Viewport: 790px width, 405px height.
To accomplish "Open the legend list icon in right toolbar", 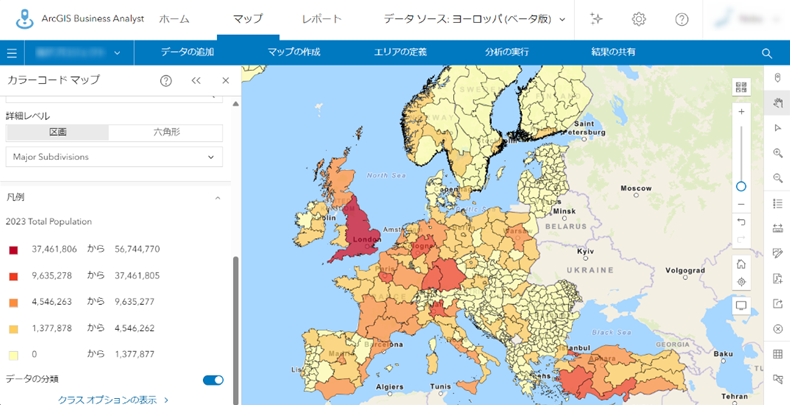I will (x=777, y=203).
